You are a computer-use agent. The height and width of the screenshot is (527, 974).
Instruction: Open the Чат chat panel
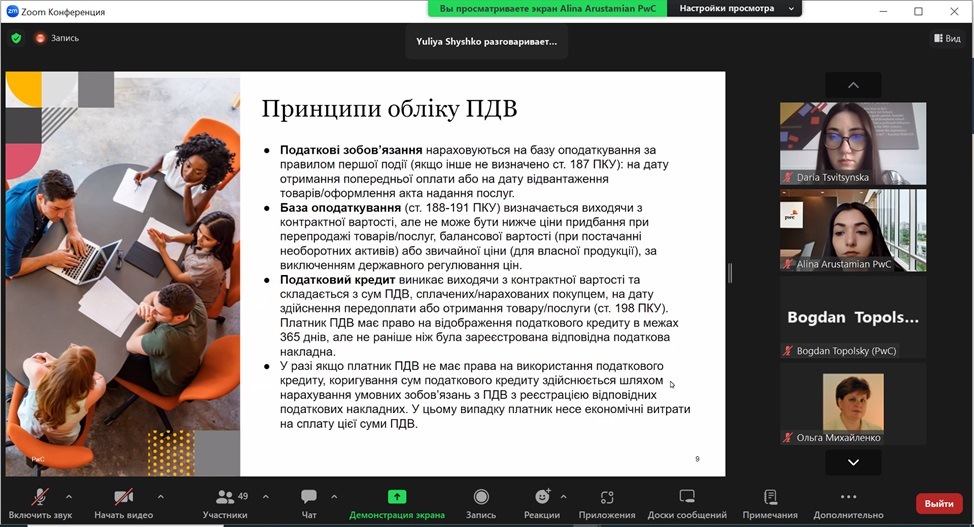tap(309, 503)
